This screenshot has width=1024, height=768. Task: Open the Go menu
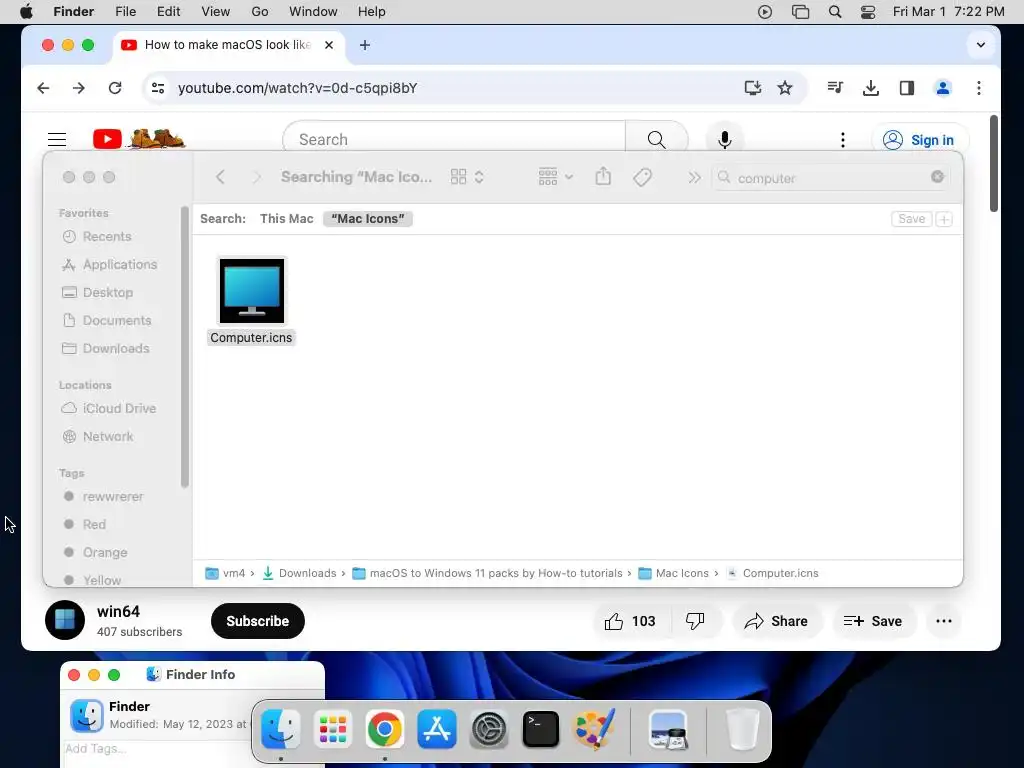pos(260,12)
